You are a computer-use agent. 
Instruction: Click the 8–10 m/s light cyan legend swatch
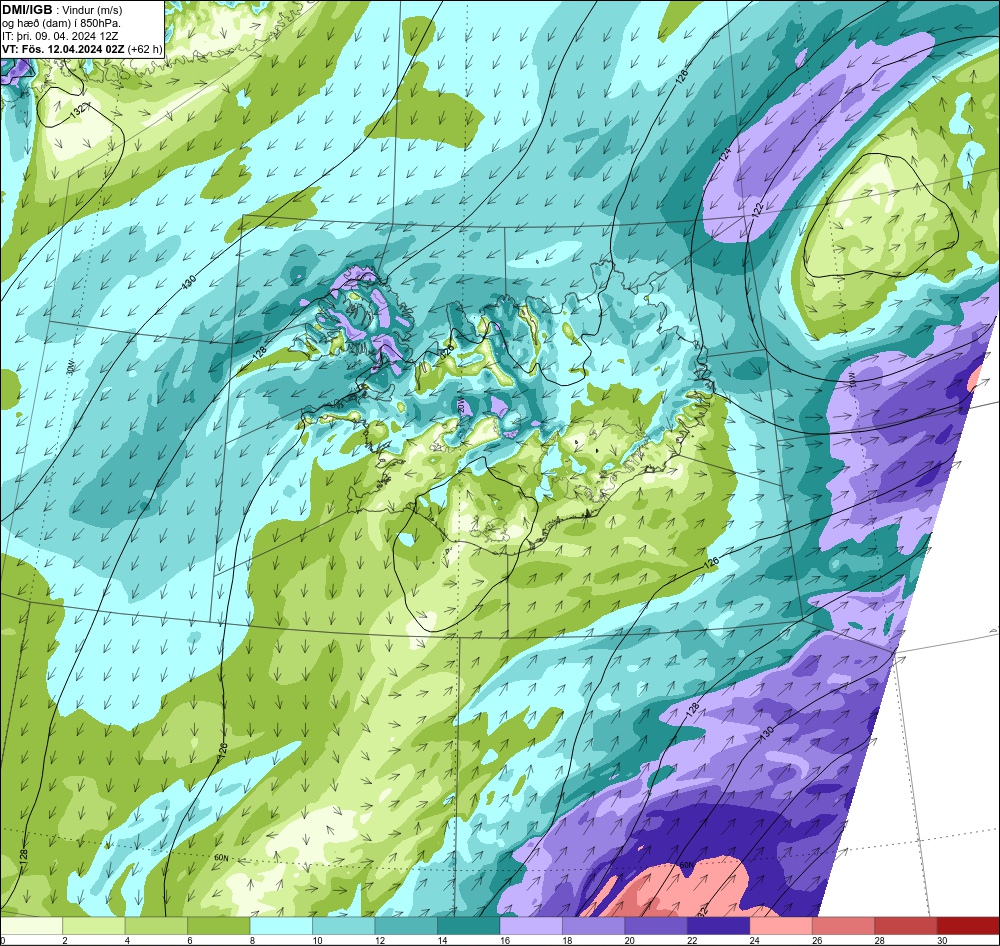pyautogui.click(x=281, y=926)
